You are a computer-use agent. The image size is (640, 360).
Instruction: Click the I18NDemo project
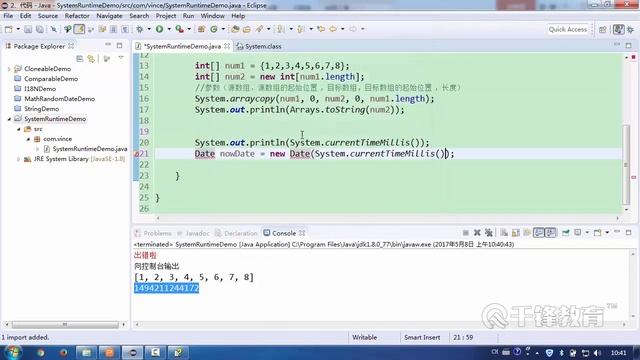coord(40,89)
